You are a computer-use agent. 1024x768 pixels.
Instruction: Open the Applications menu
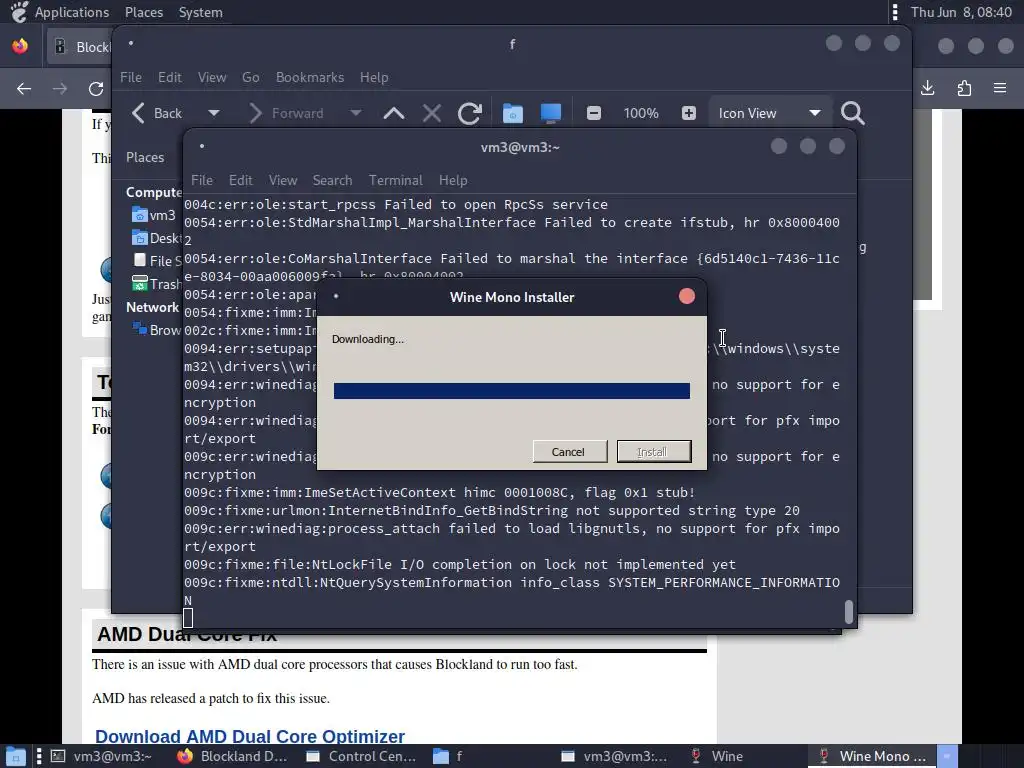pyautogui.click(x=61, y=12)
